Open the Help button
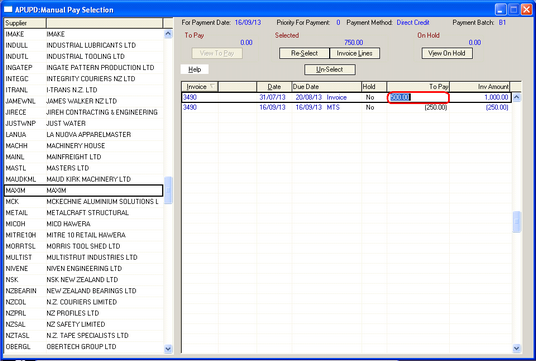The image size is (536, 361). (x=195, y=70)
